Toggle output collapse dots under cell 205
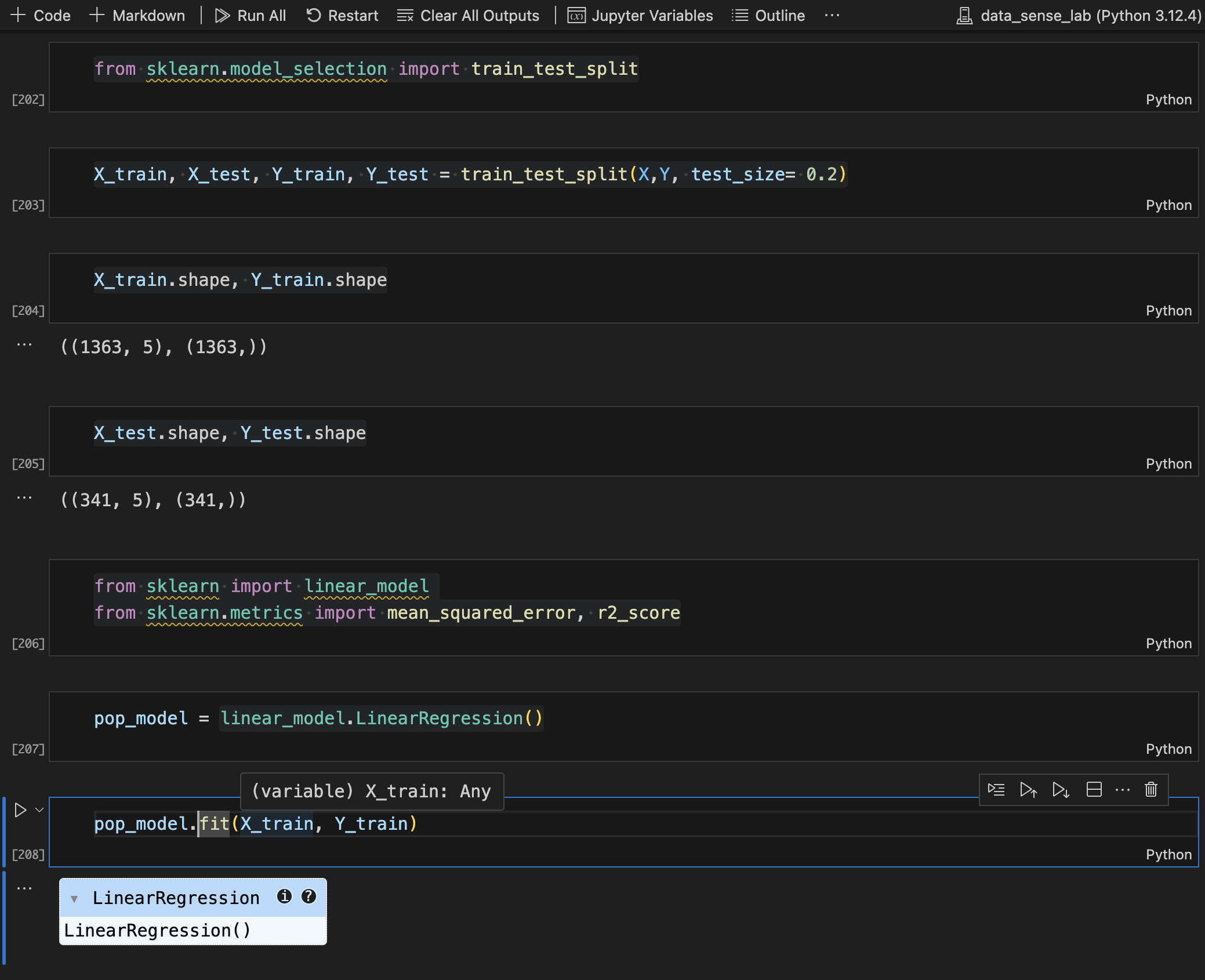 coord(24,496)
